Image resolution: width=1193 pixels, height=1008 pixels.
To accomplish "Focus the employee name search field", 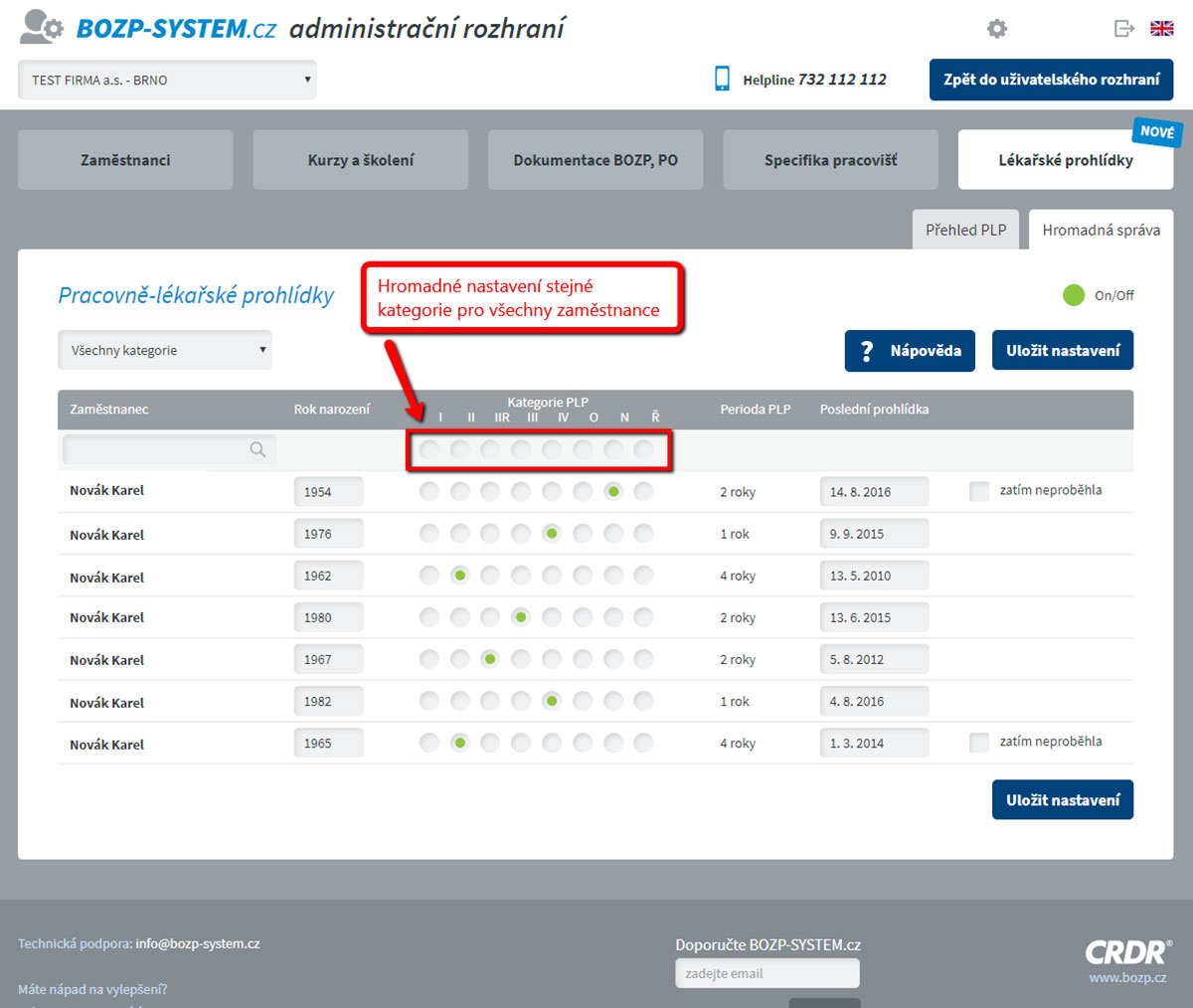I will click(170, 450).
